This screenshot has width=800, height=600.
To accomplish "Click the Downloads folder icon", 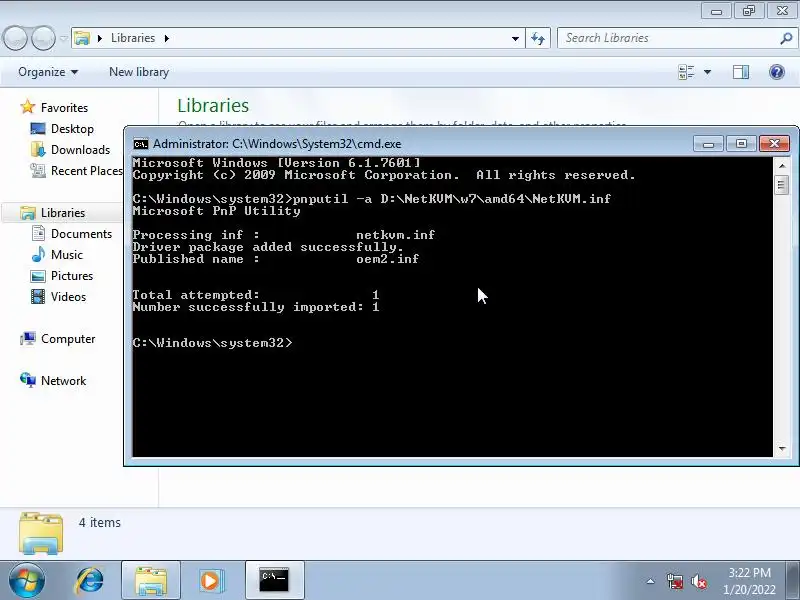I will (38, 149).
